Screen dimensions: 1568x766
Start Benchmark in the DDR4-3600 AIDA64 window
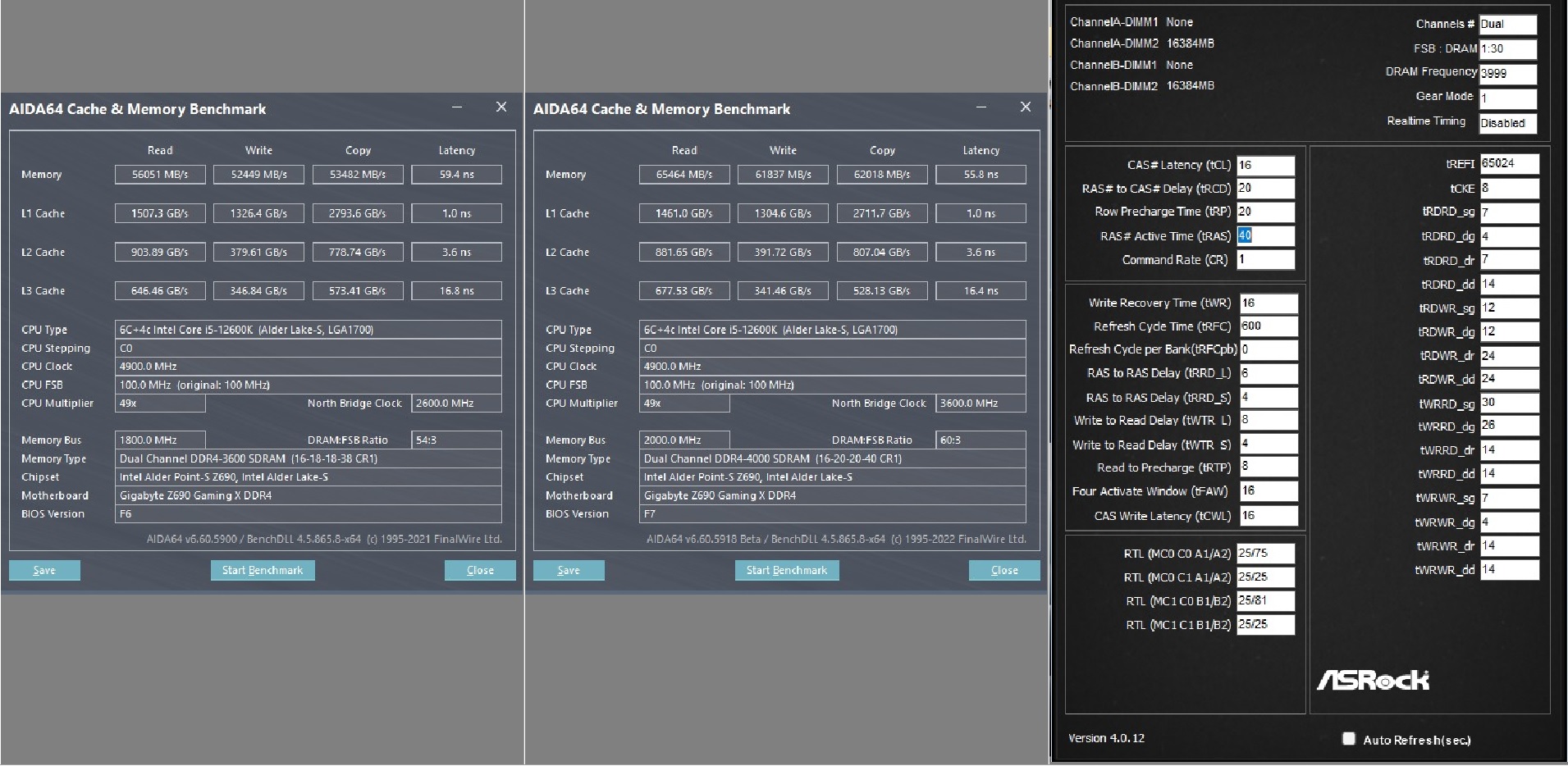(x=263, y=570)
